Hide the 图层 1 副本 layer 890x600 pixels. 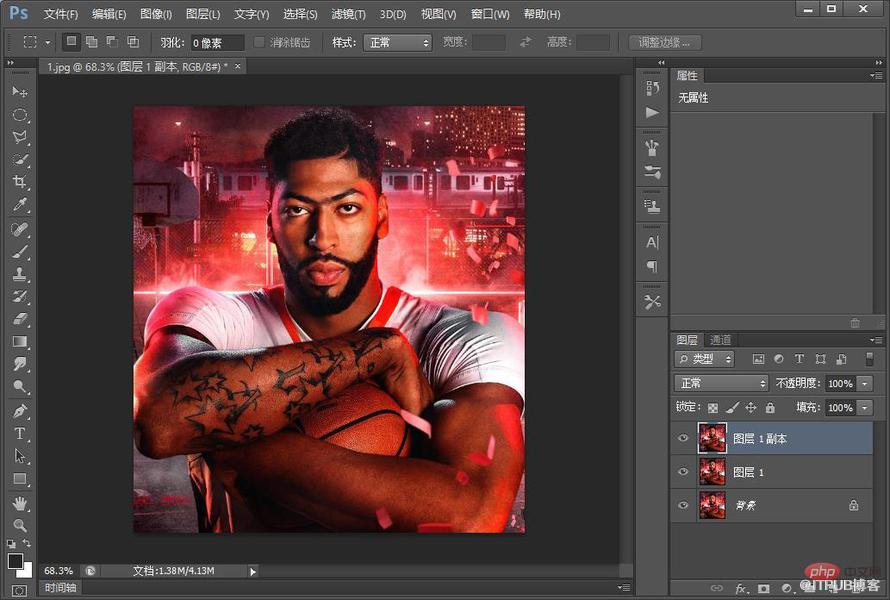pyautogui.click(x=683, y=438)
